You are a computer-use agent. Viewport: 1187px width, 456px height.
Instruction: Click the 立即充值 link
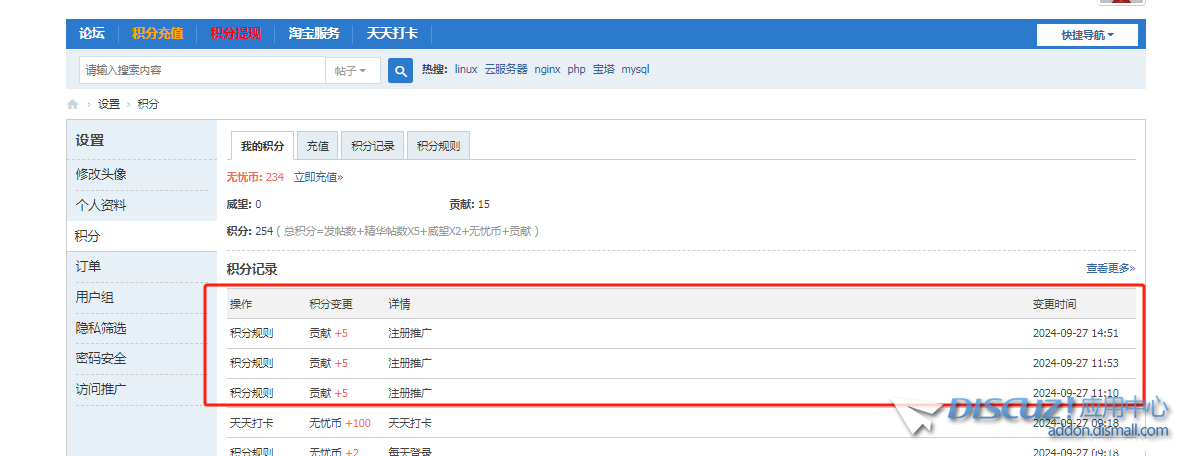coord(318,177)
